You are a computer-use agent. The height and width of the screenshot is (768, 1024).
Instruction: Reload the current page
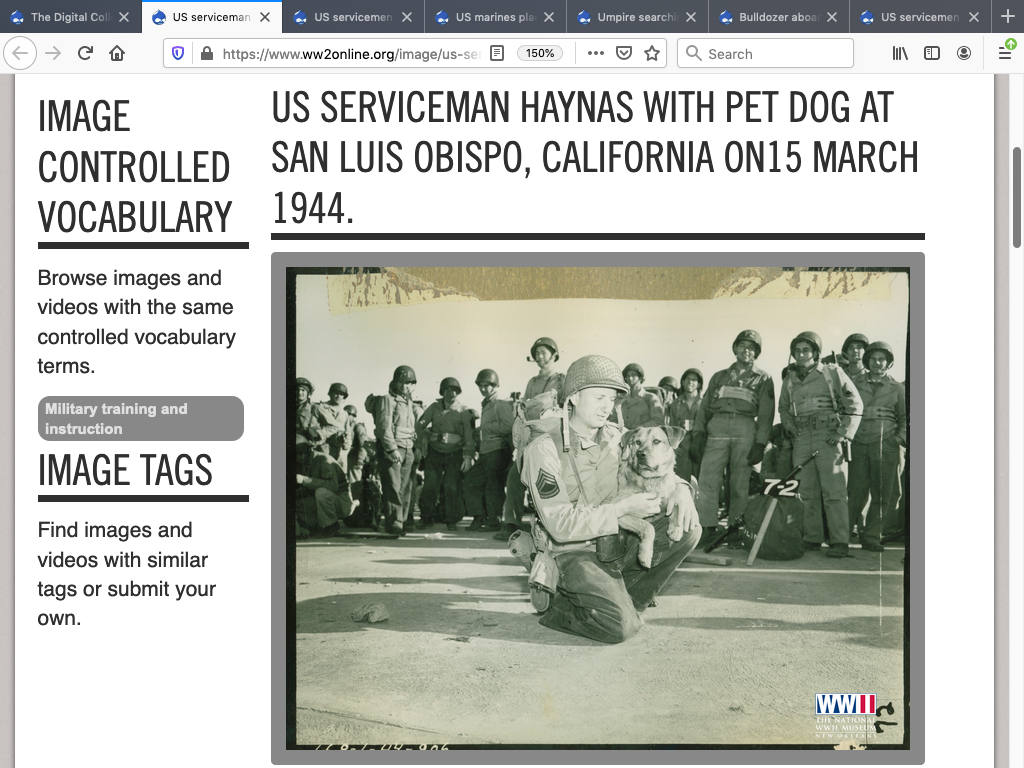pyautogui.click(x=86, y=54)
